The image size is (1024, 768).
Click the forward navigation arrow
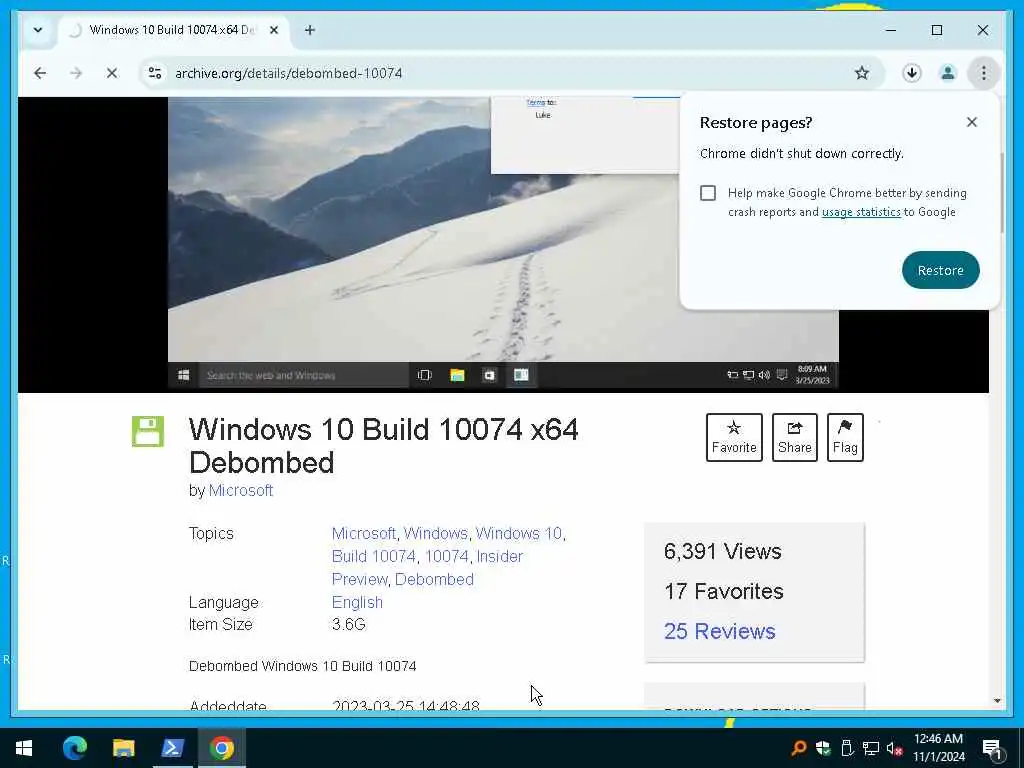click(76, 73)
